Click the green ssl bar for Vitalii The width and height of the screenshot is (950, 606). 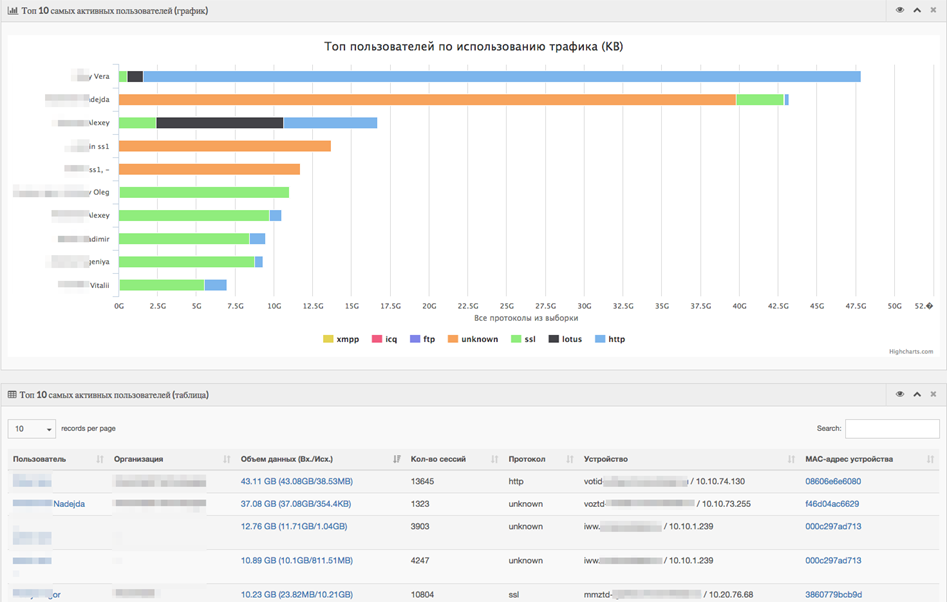click(x=161, y=285)
